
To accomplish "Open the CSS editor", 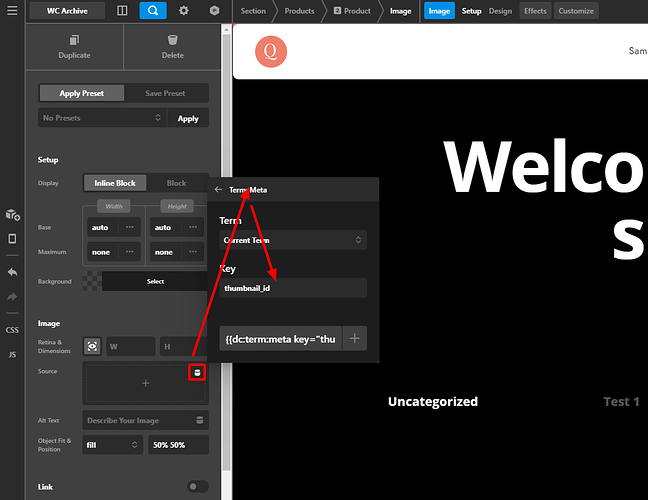I will [12, 330].
